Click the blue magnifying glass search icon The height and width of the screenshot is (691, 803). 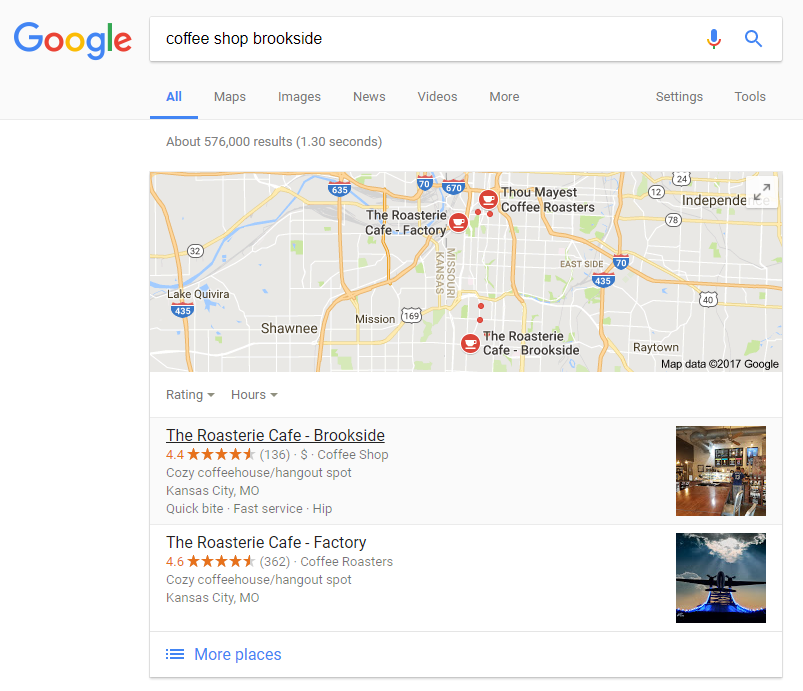pos(753,39)
